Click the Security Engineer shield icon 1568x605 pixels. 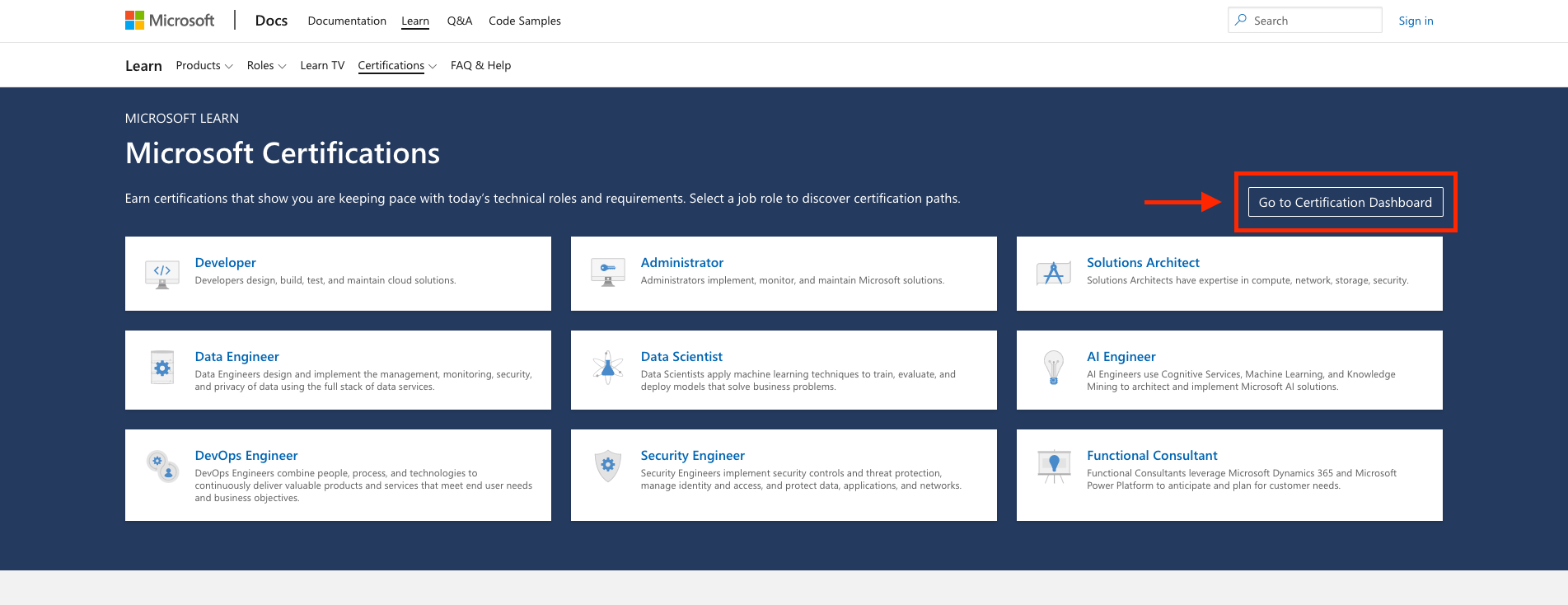(608, 466)
